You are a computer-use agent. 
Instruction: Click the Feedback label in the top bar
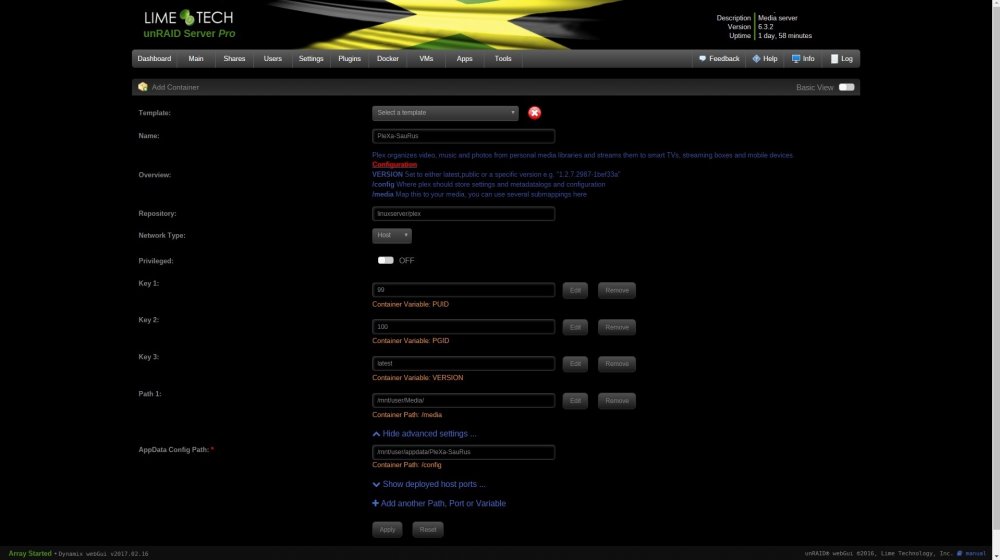724,59
